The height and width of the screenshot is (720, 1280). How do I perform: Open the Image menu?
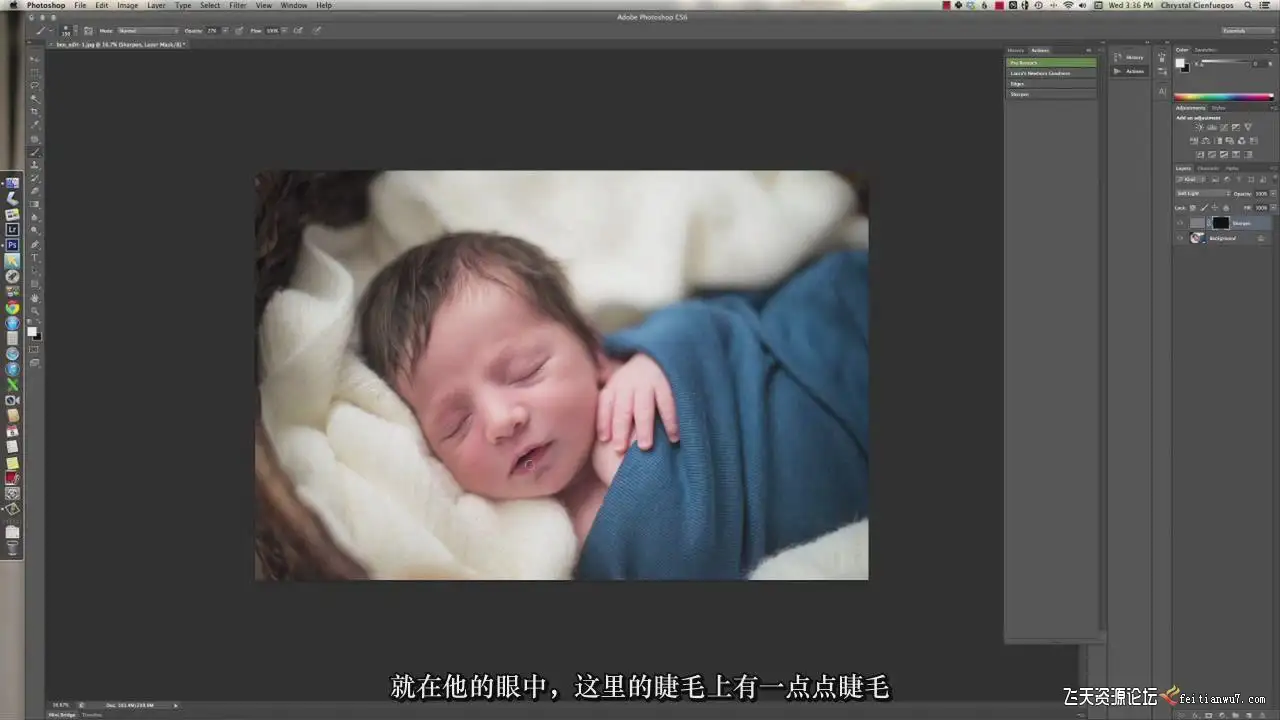pos(128,5)
